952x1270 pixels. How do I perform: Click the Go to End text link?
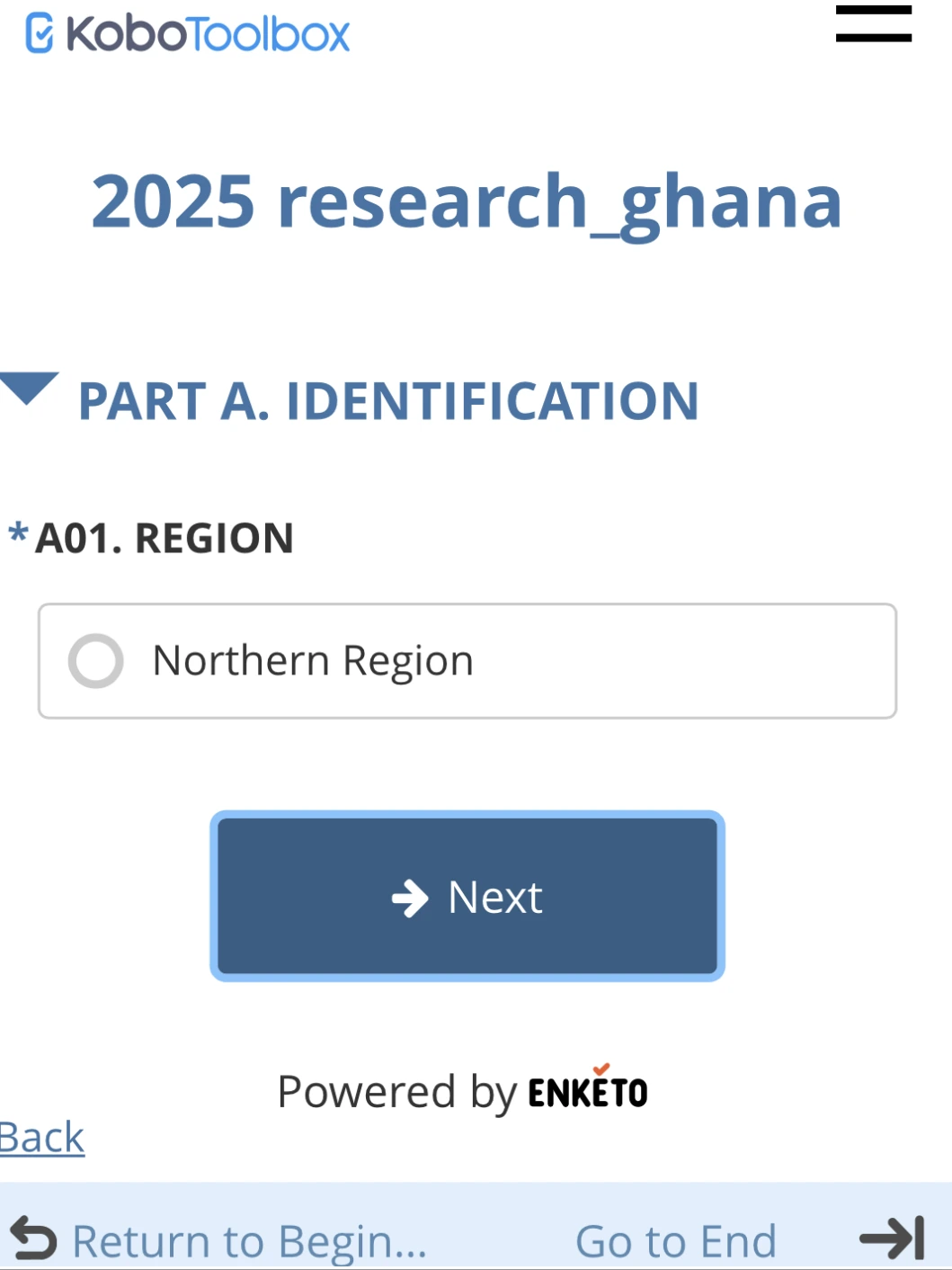click(x=675, y=1241)
